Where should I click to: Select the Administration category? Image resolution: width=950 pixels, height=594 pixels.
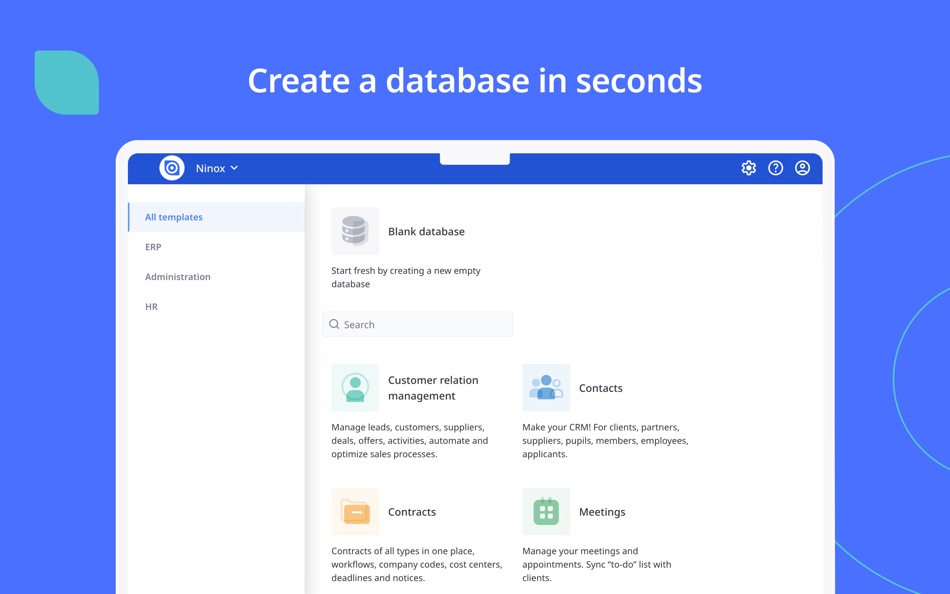[216, 276]
